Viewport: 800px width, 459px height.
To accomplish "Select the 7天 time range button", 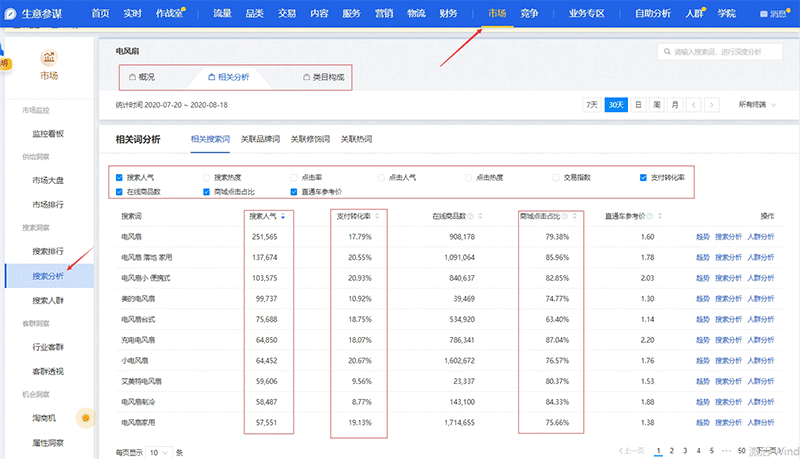I will (592, 104).
